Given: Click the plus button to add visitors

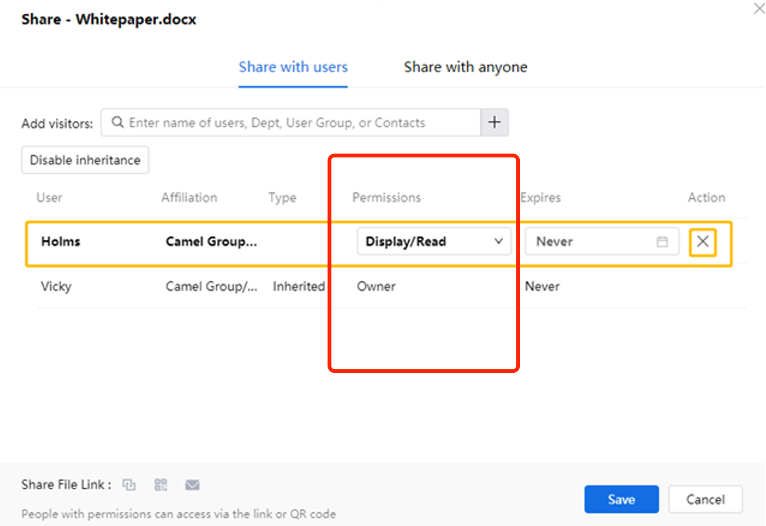Looking at the screenshot, I should tap(495, 122).
